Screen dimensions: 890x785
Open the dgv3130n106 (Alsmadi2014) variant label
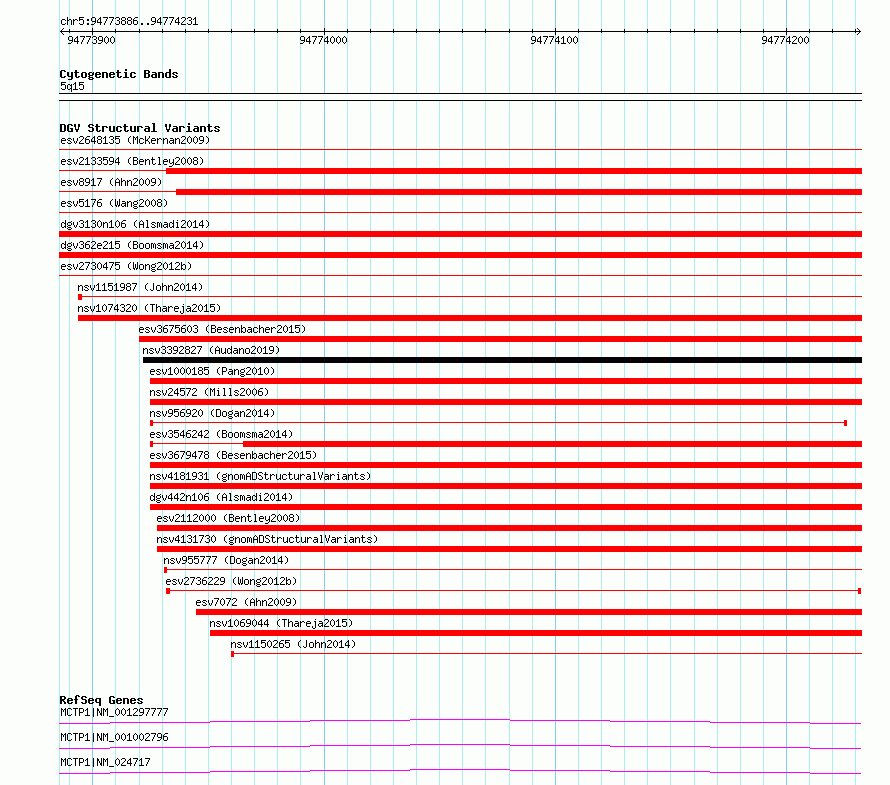[135, 224]
